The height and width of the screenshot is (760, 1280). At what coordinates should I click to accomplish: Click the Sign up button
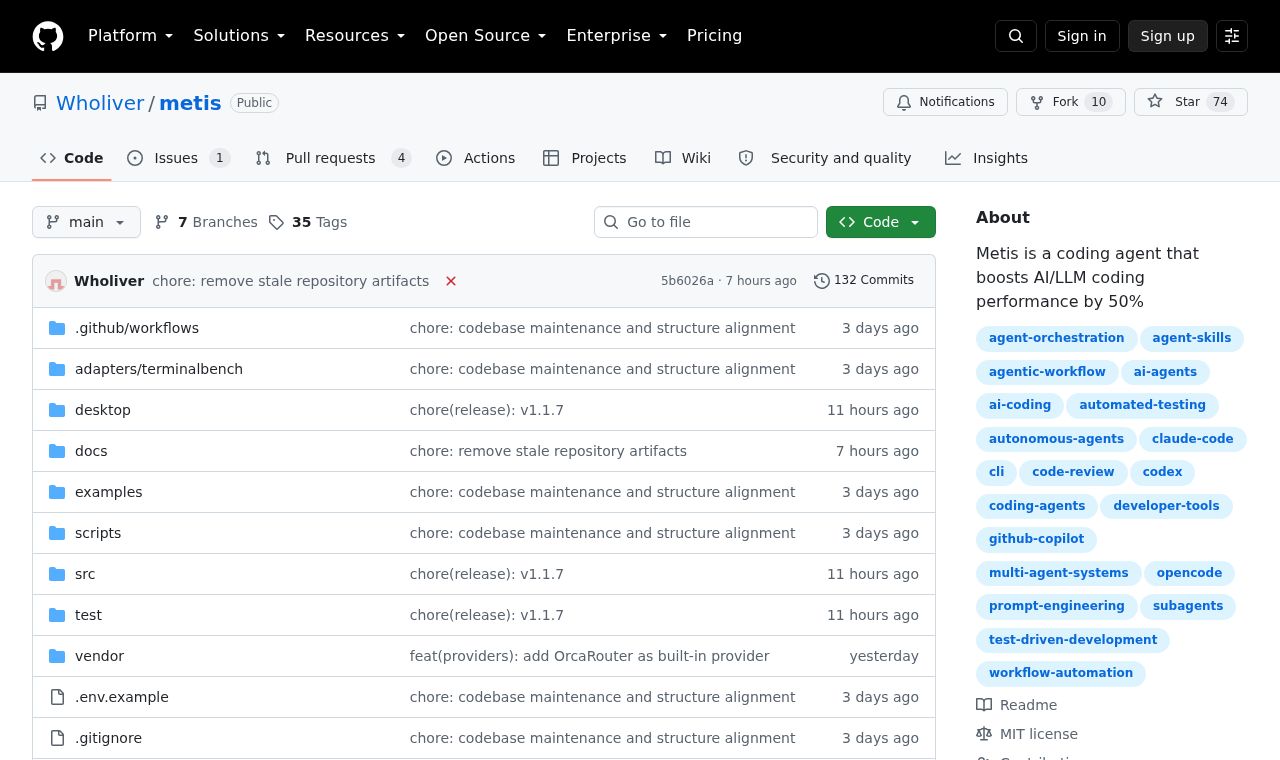click(x=1168, y=36)
